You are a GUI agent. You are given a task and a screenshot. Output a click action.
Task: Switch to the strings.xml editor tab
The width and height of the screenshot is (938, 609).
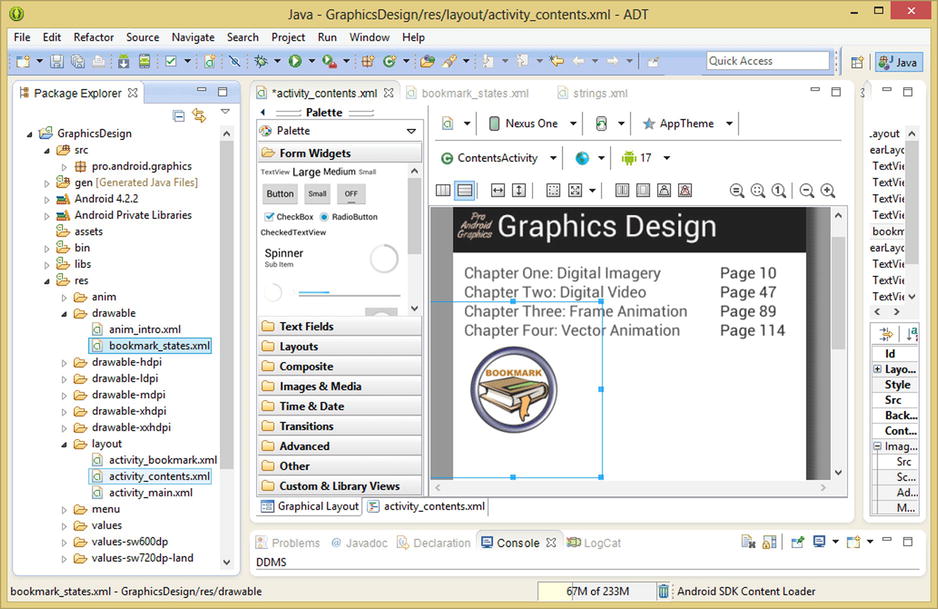tap(593, 93)
